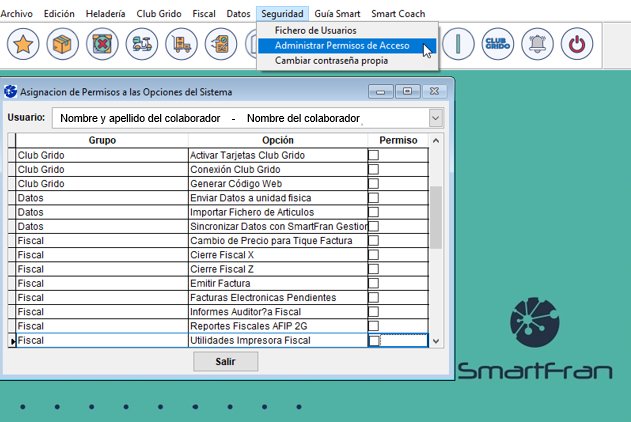Tick the Emitir Factura permission checkbox
The height and width of the screenshot is (422, 631).
click(374, 284)
